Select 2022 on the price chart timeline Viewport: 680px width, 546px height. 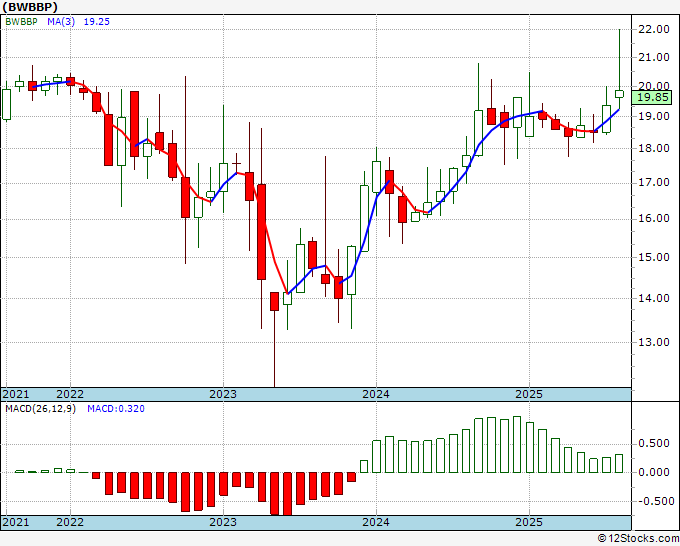[70, 394]
